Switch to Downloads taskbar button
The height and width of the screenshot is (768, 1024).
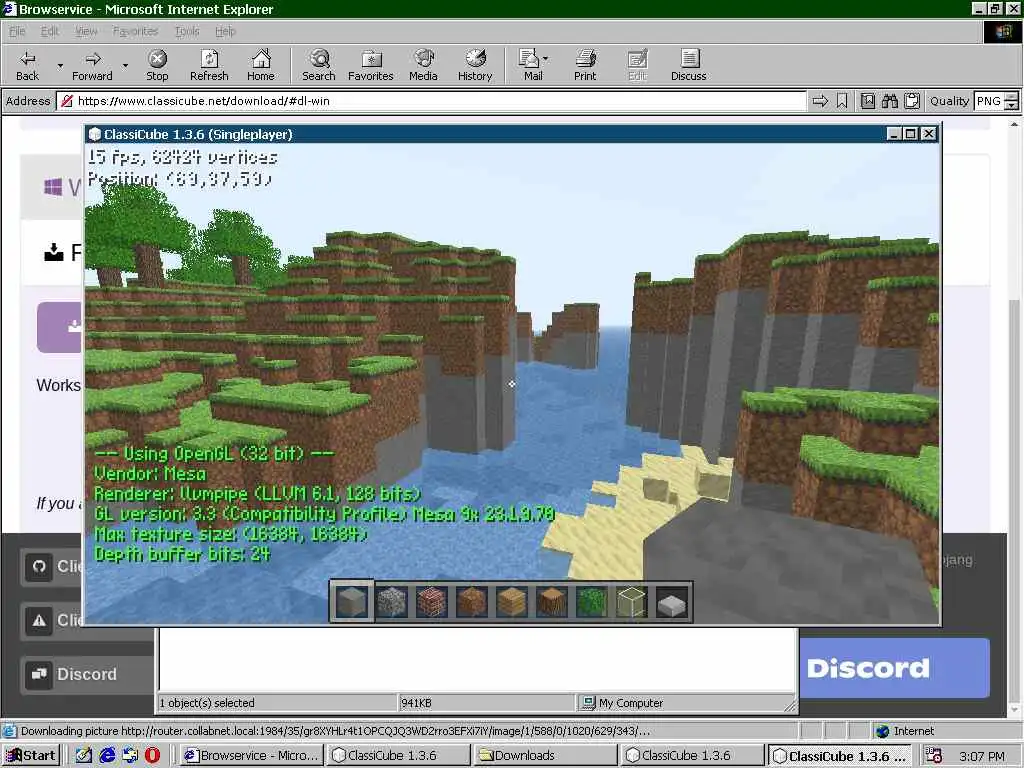pos(544,755)
